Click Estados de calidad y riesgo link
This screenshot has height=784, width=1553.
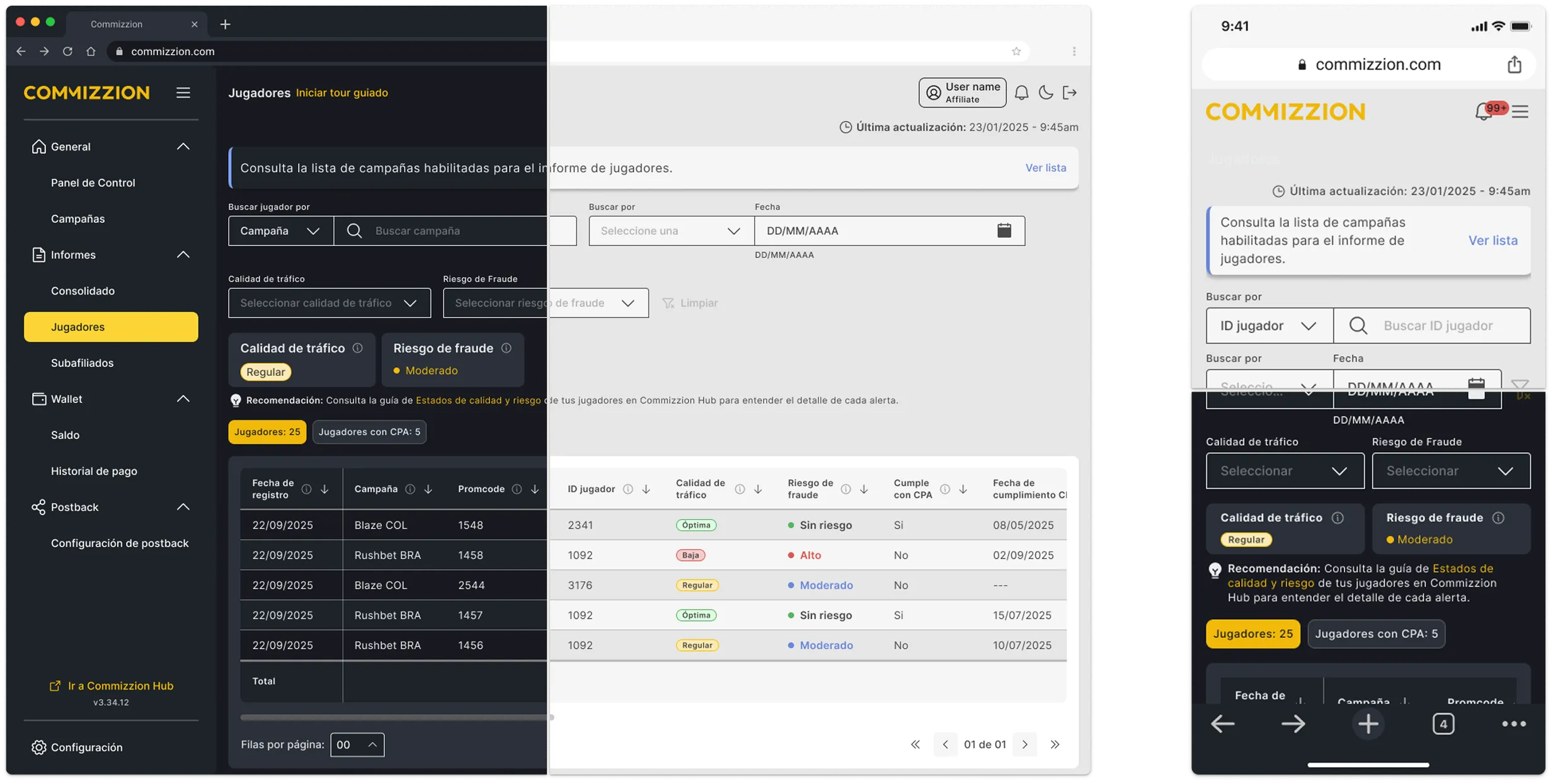point(478,401)
